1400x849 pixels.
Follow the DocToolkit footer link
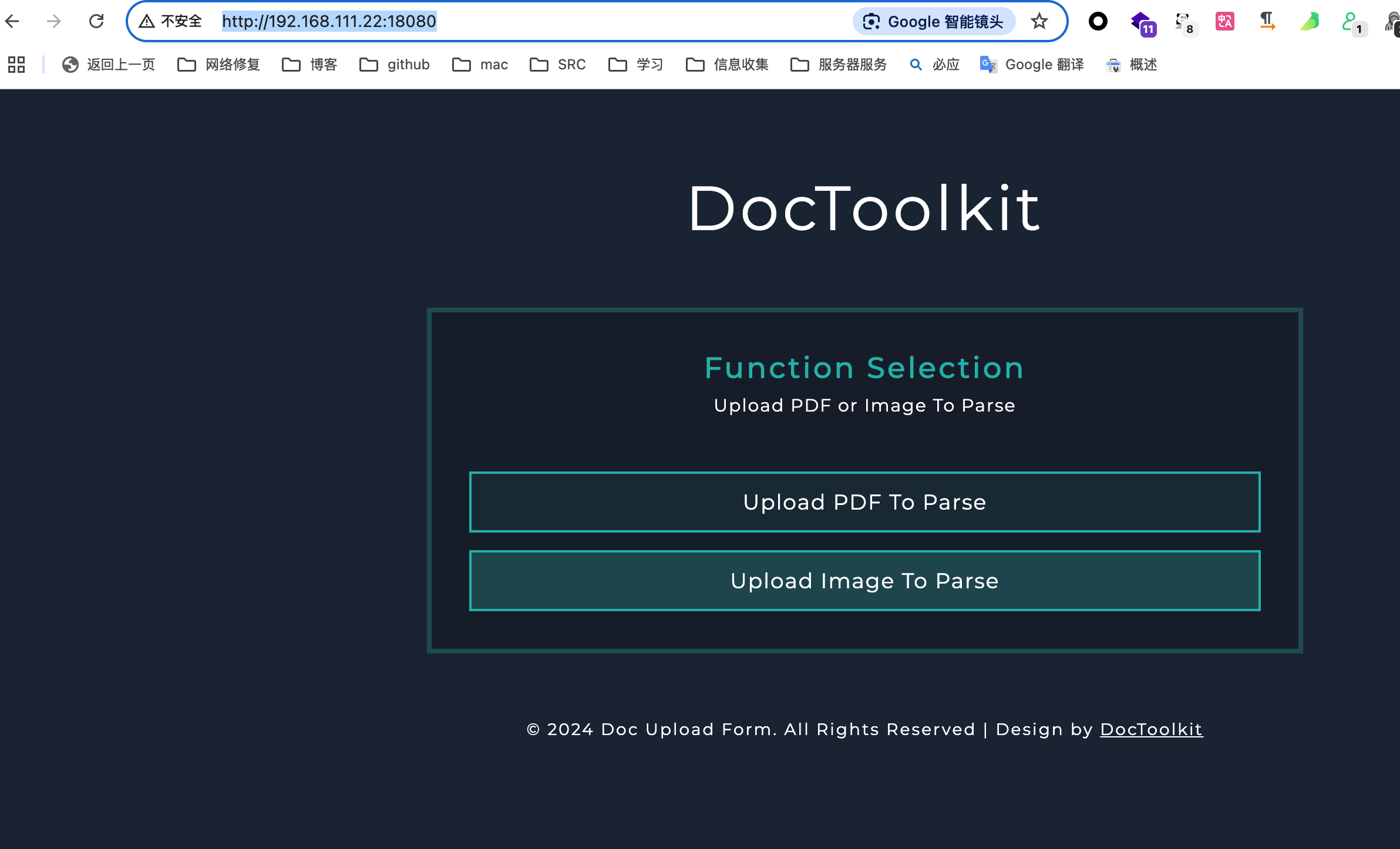(x=1151, y=729)
